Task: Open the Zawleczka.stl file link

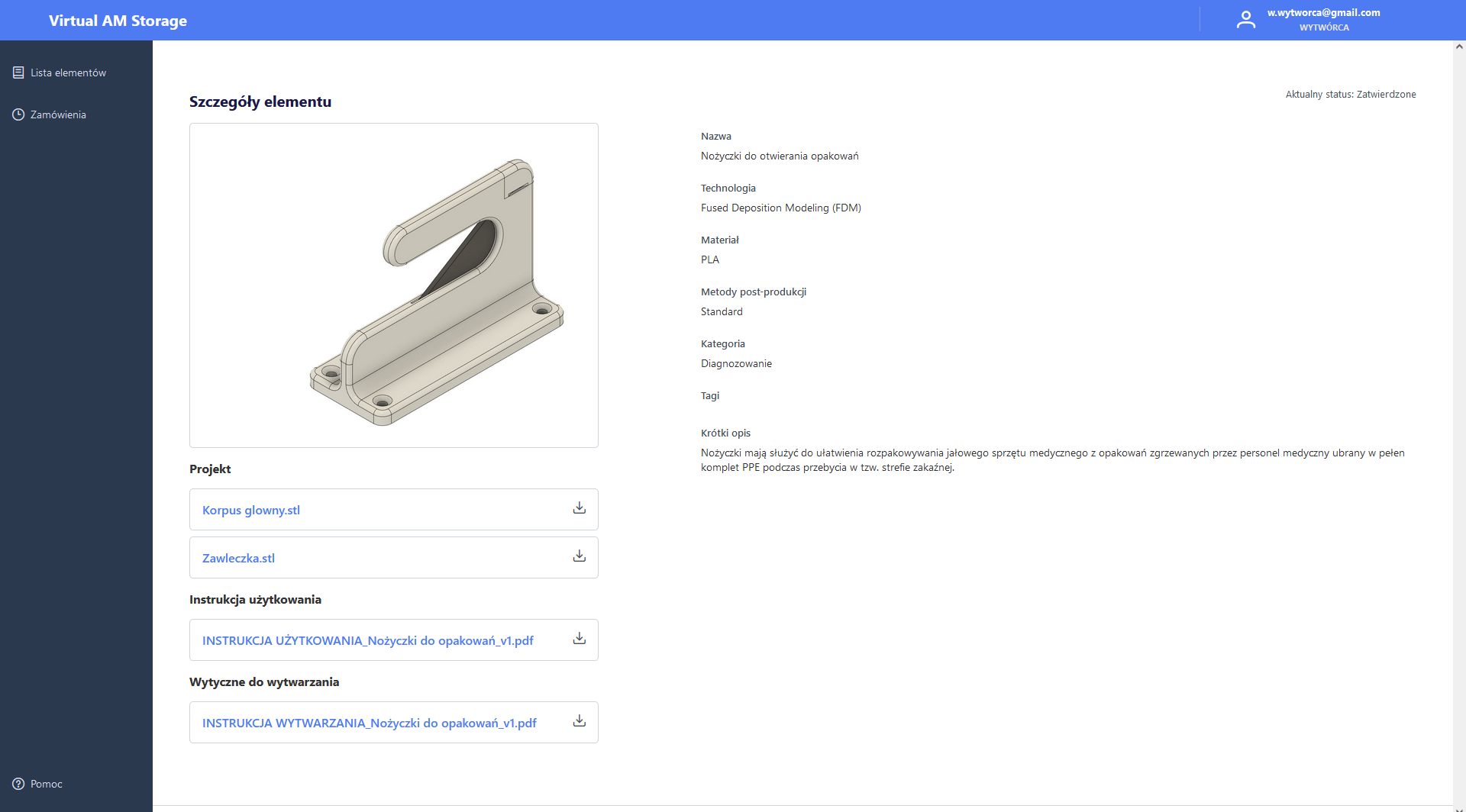Action: pos(238,558)
